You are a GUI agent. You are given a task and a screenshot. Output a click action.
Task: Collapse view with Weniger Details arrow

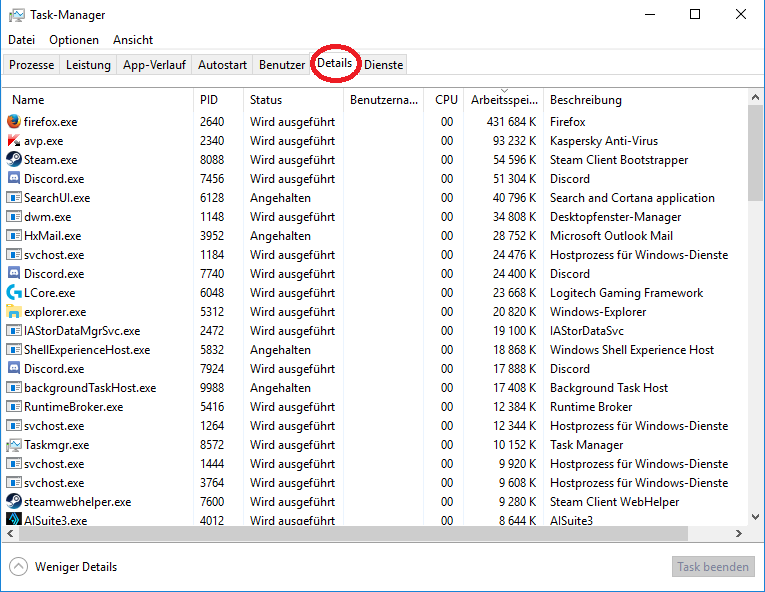[x=19, y=567]
